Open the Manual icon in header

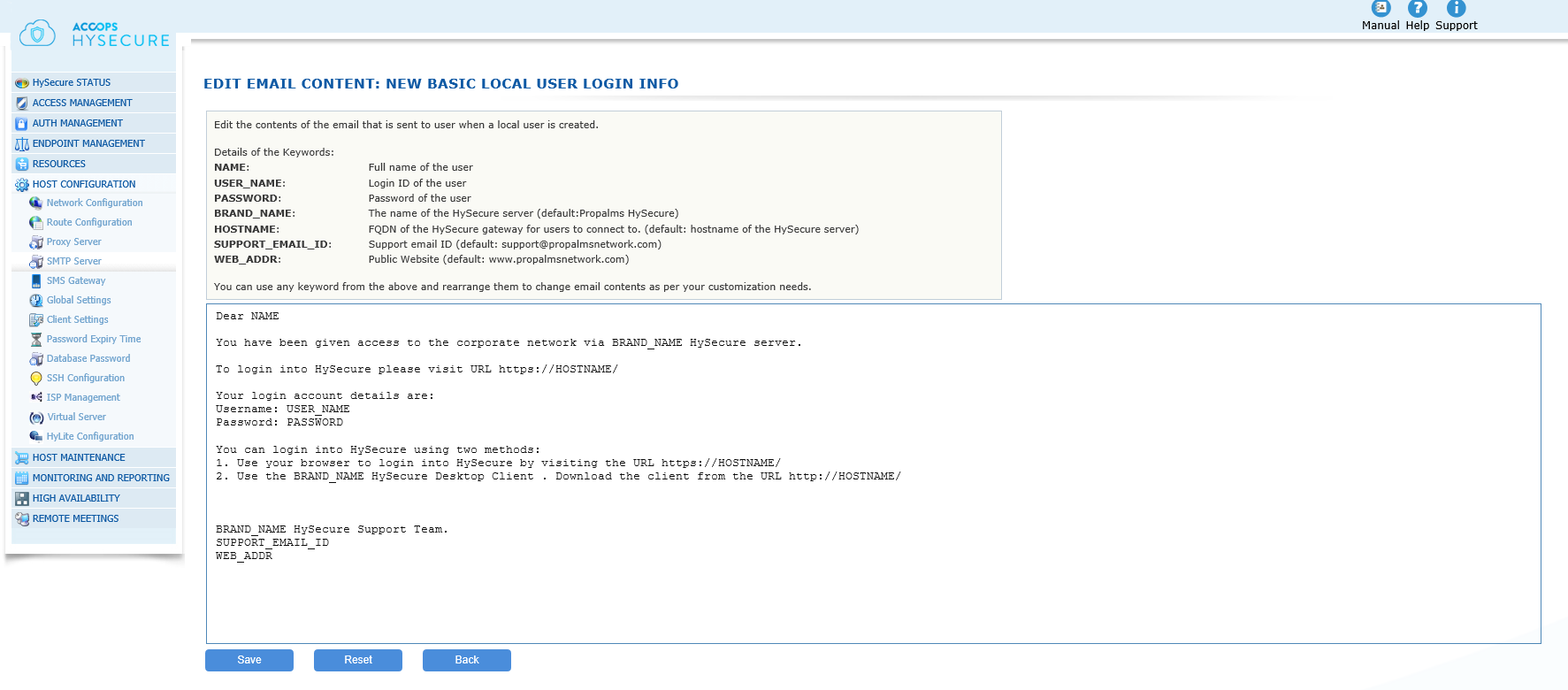1381,8
